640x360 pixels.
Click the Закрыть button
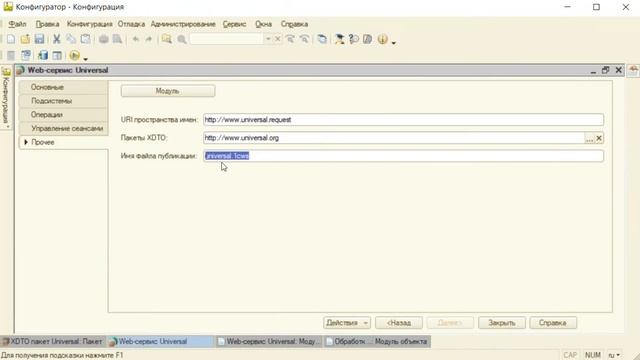click(x=502, y=323)
